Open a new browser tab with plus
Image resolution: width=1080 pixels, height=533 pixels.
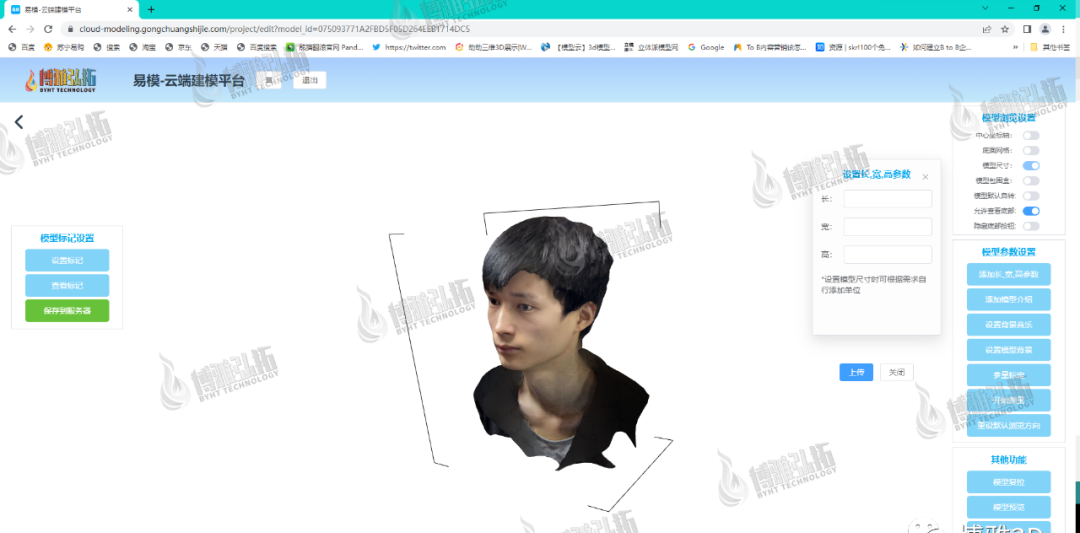[152, 9]
